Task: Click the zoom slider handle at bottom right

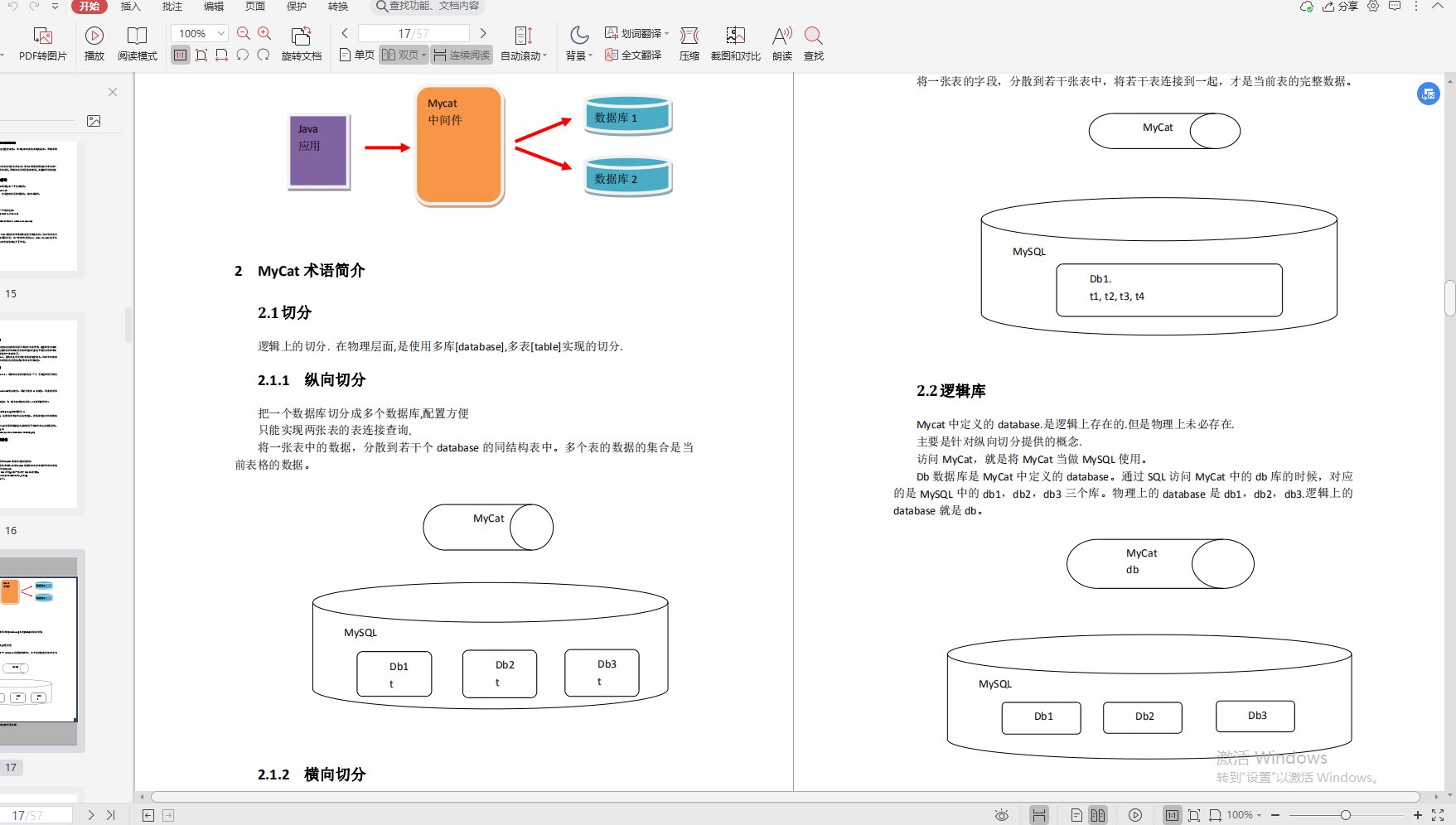Action: pyautogui.click(x=1344, y=815)
